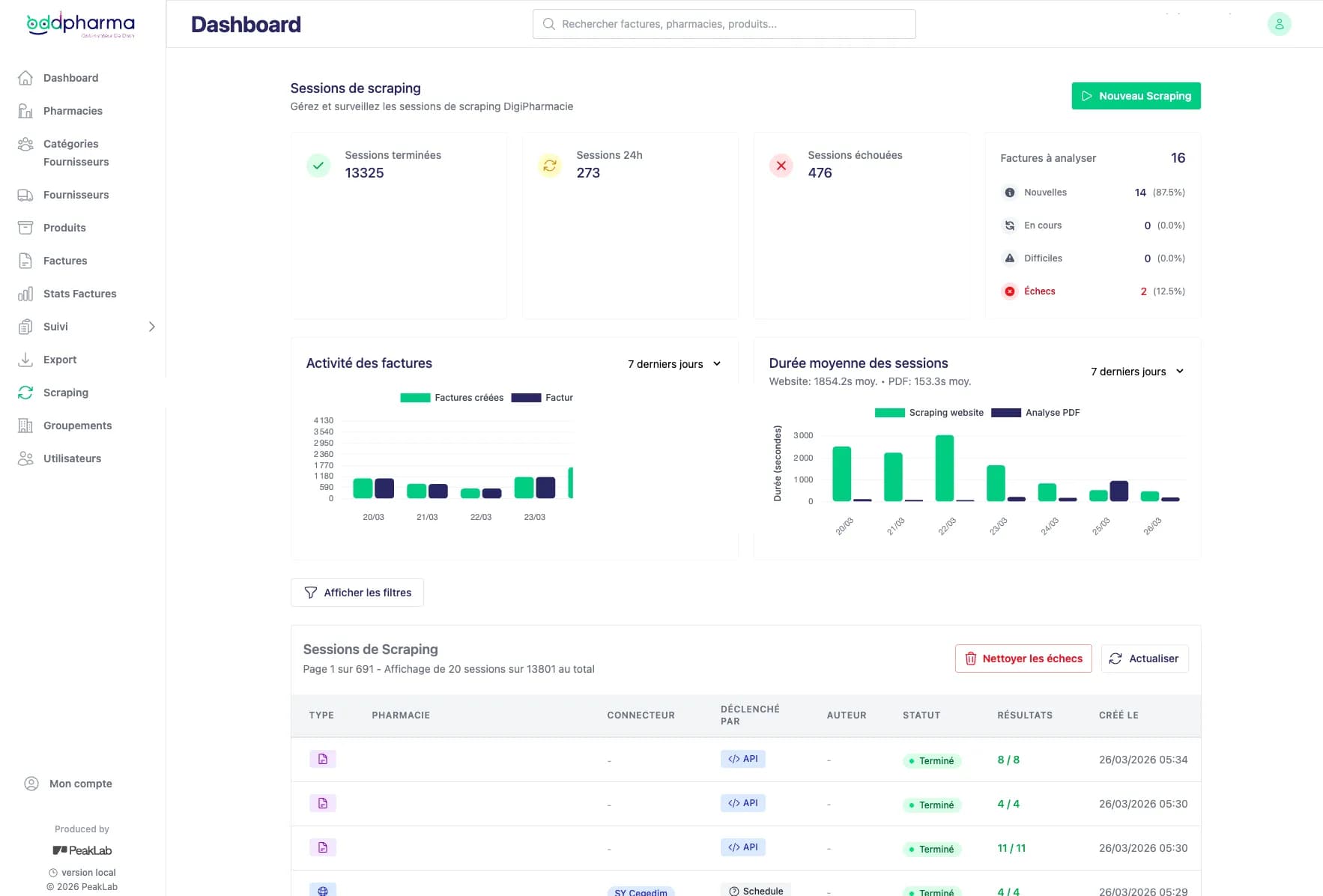Start a Nouveau Scraping session
This screenshot has height=896, width=1323.
[1136, 96]
